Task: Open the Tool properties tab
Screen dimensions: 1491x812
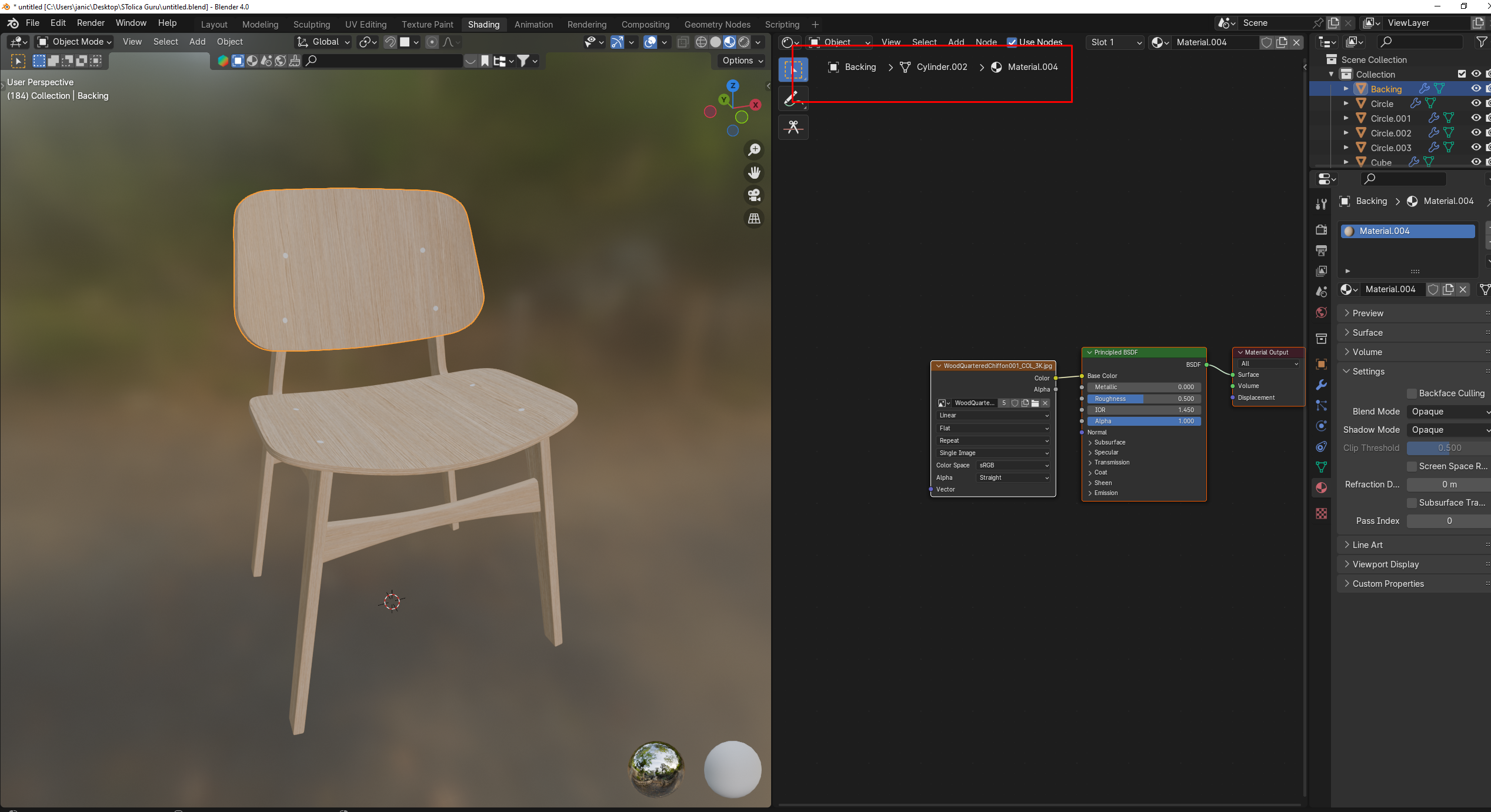Action: pos(1321,204)
